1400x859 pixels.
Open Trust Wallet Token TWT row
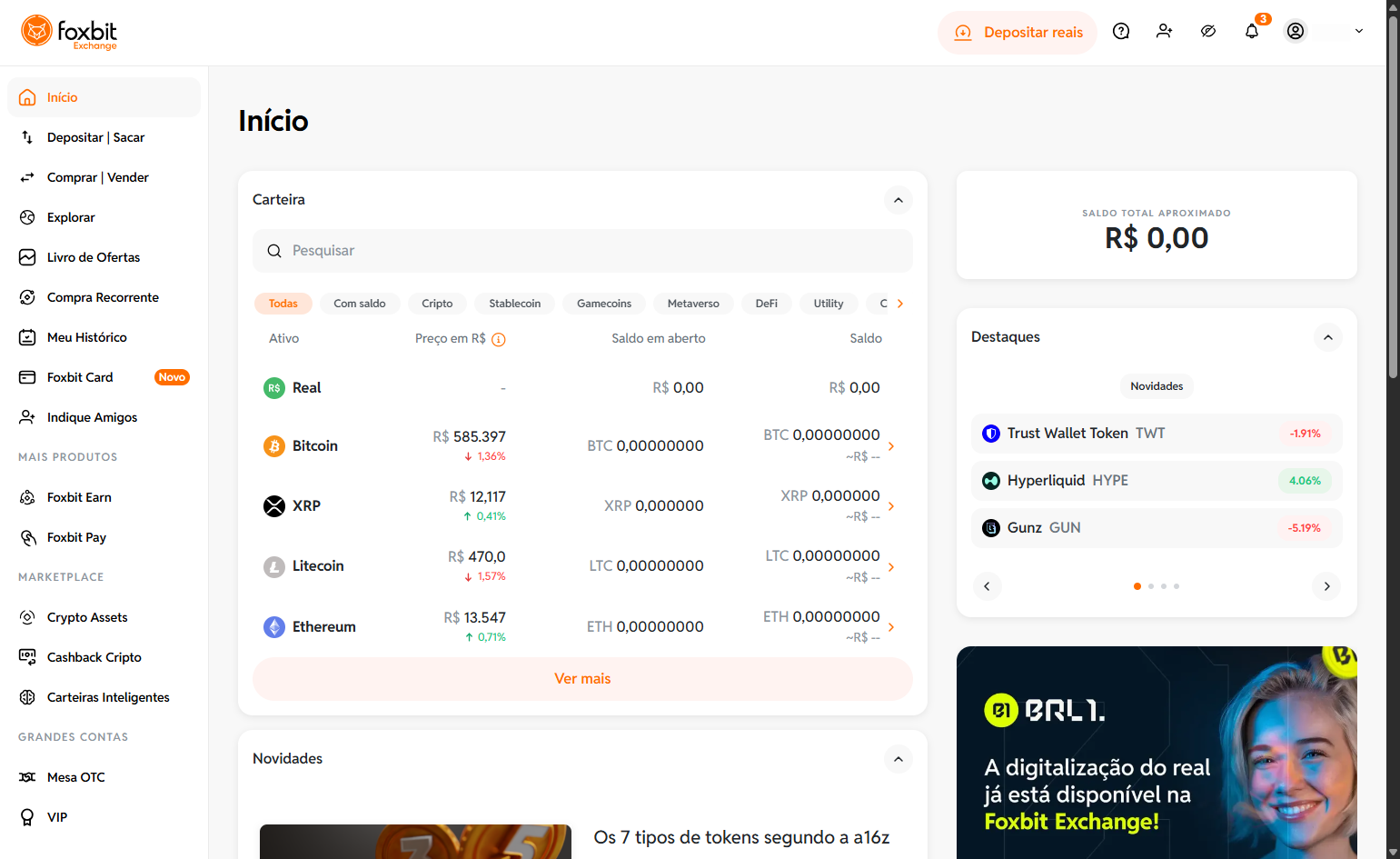[x=1157, y=434]
